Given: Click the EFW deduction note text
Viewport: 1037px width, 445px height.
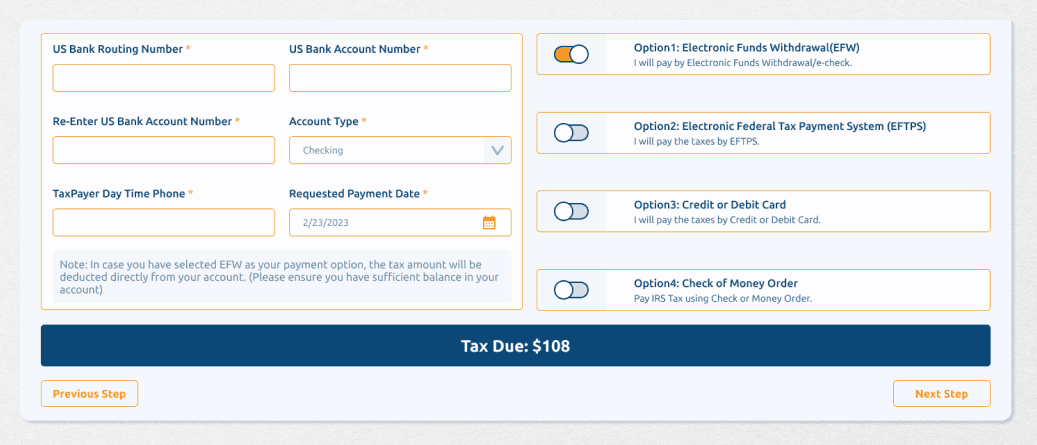Looking at the screenshot, I should [x=279, y=277].
